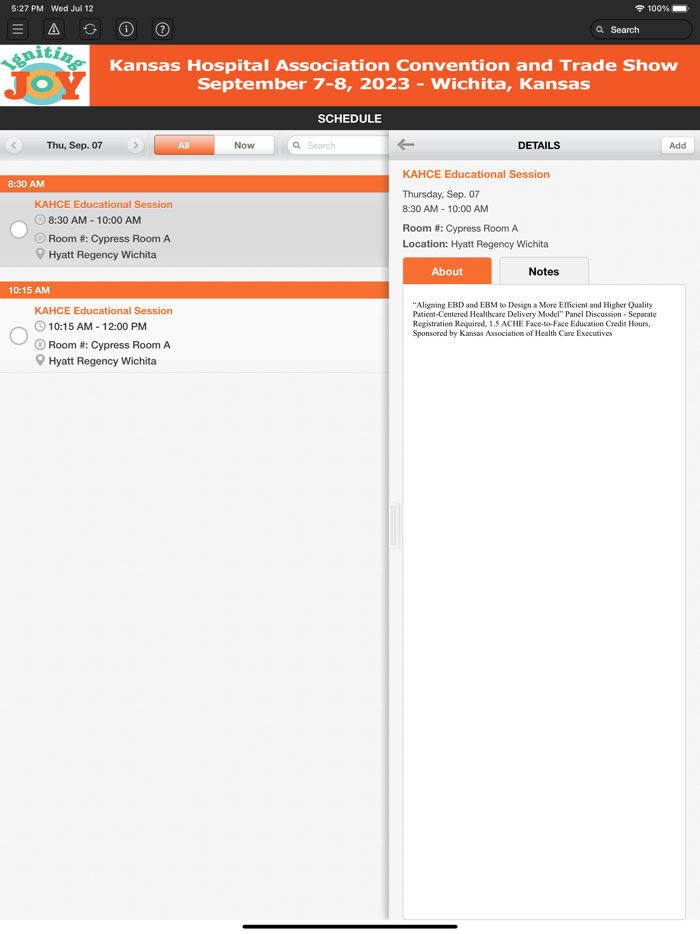
Task: Select the All filter
Action: (184, 145)
